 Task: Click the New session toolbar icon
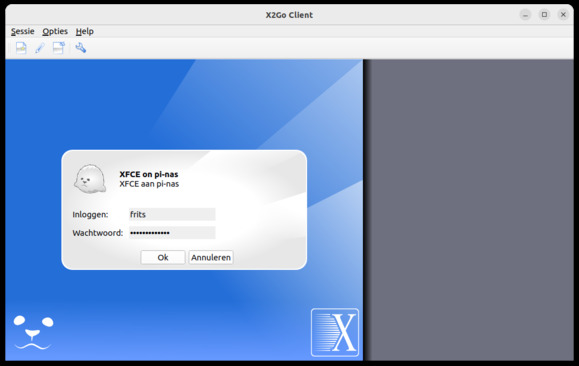[x=21, y=48]
